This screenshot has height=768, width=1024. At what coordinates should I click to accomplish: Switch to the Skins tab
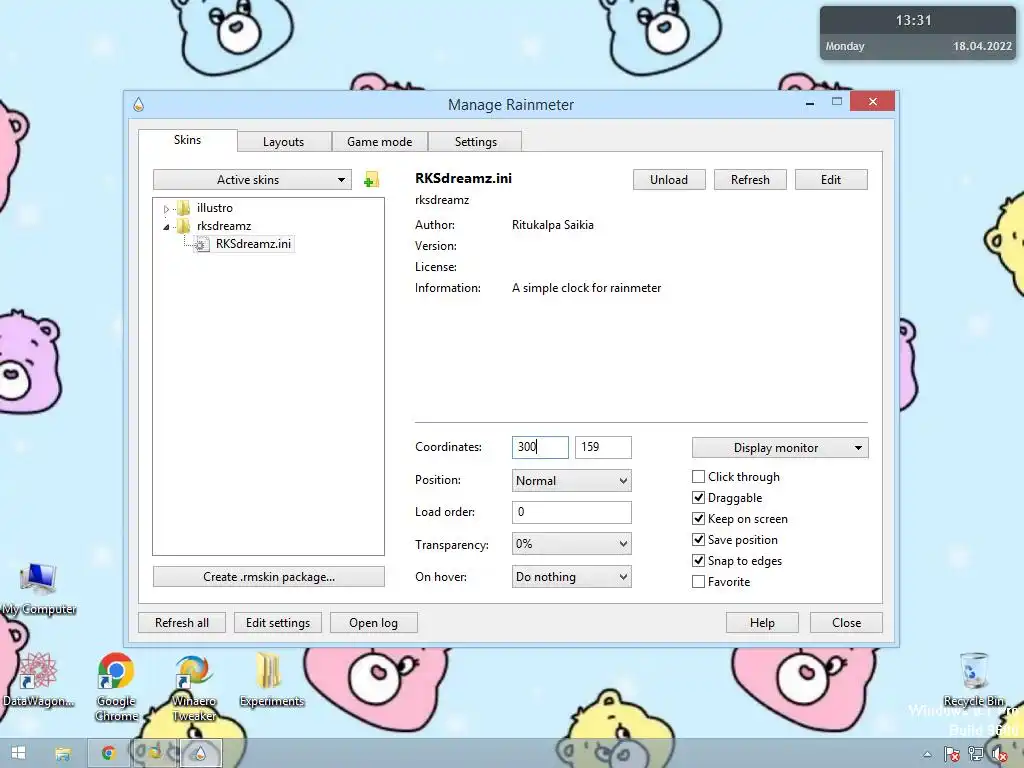click(x=187, y=140)
